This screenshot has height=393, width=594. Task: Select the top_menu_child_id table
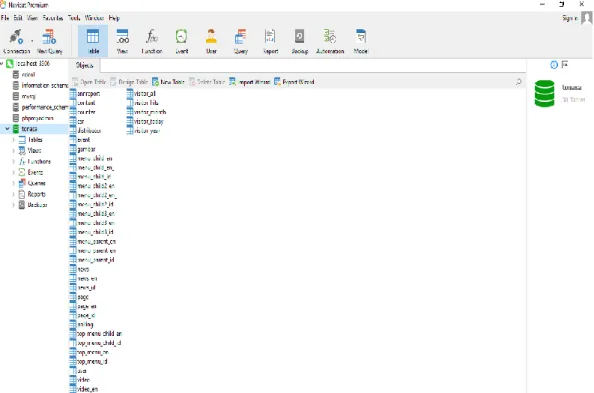pyautogui.click(x=96, y=343)
